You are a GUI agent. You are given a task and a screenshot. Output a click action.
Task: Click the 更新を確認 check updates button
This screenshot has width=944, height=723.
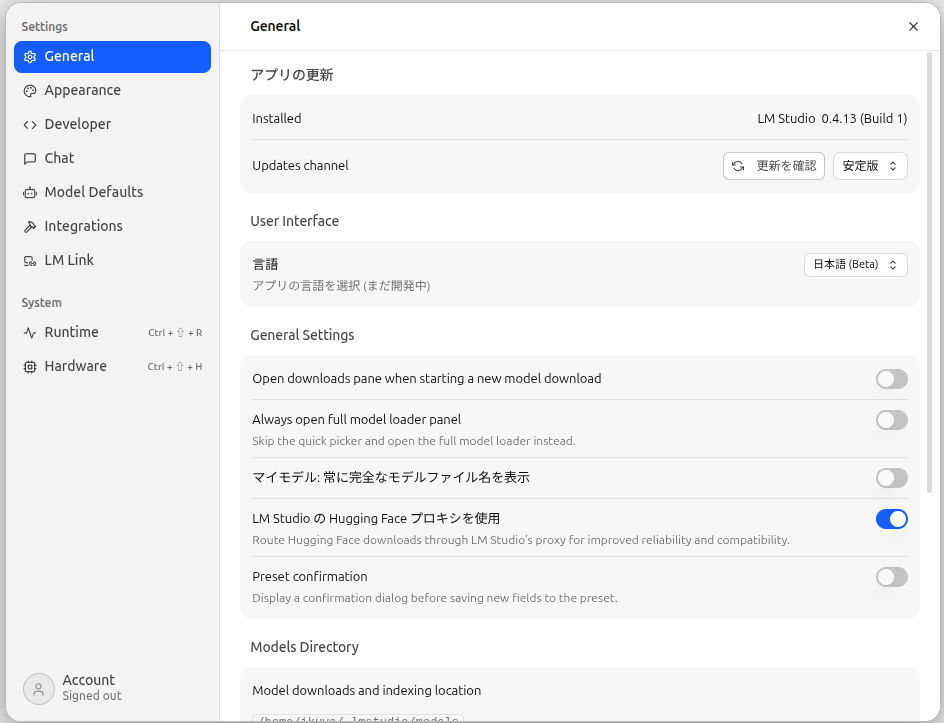coord(774,166)
